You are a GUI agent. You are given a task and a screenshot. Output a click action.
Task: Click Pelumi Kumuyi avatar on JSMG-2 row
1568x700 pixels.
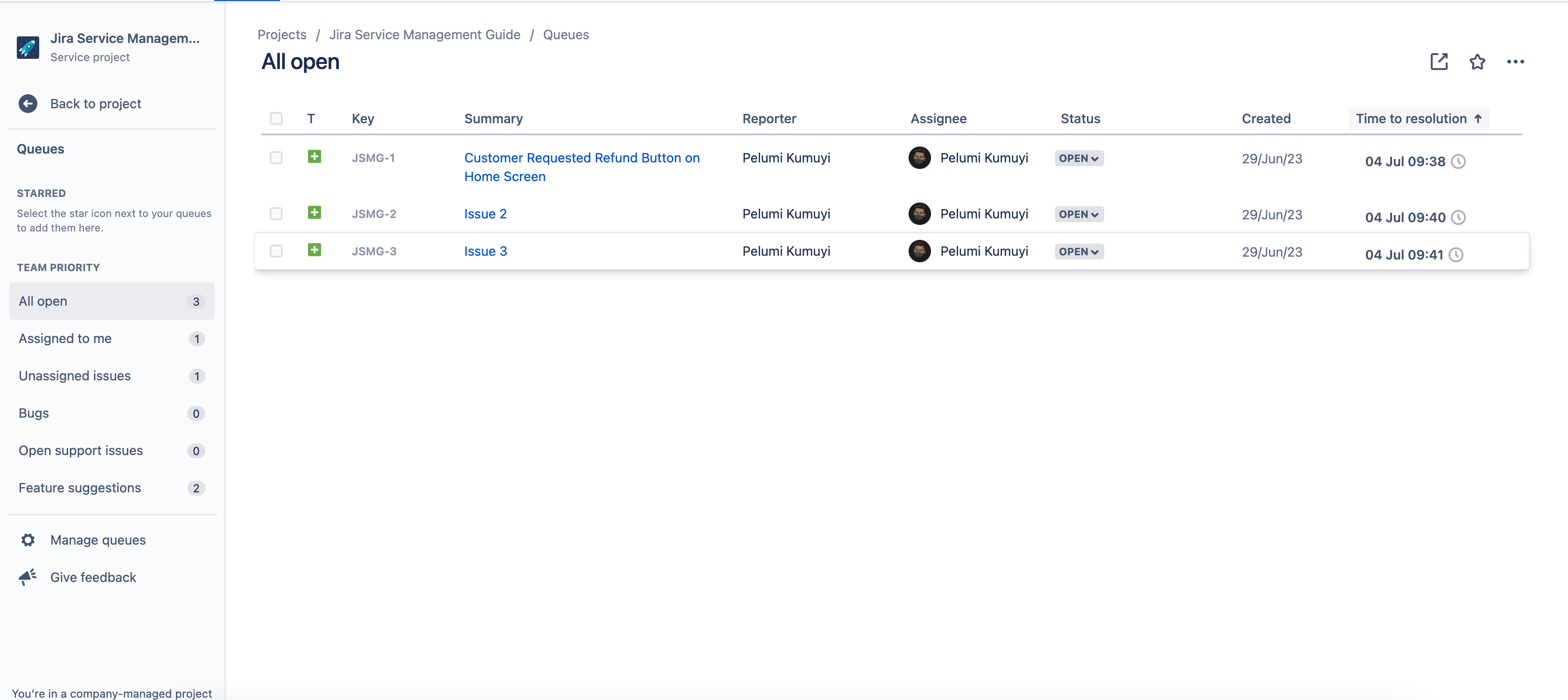[919, 214]
